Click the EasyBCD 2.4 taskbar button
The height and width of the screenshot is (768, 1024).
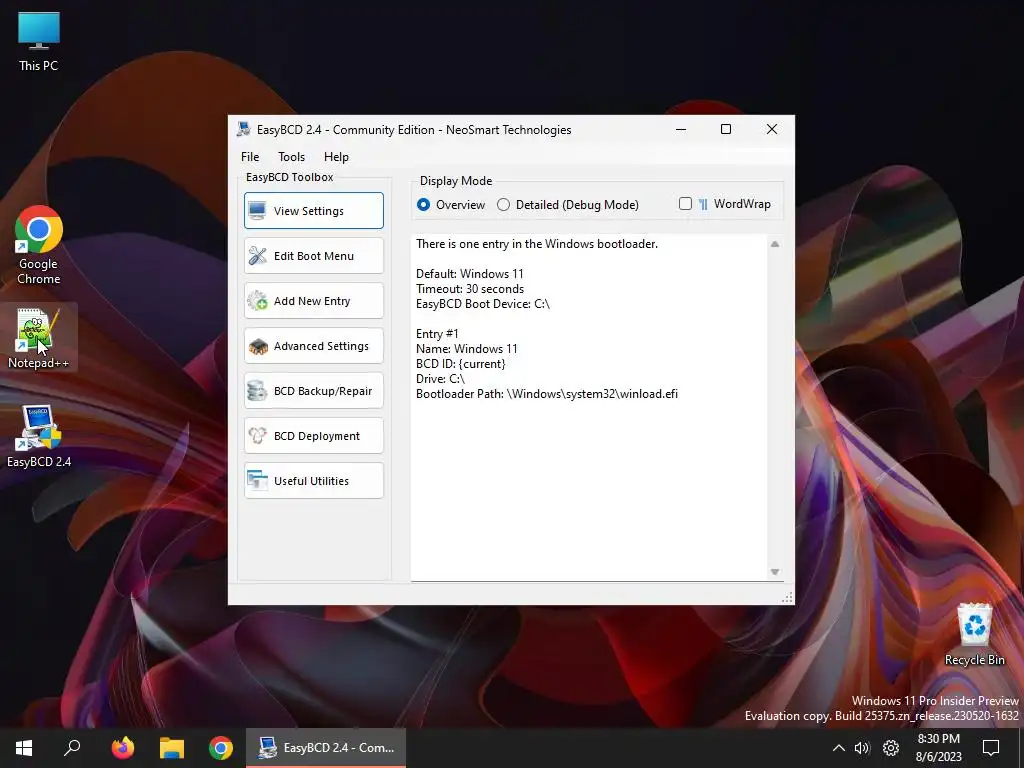pos(326,748)
